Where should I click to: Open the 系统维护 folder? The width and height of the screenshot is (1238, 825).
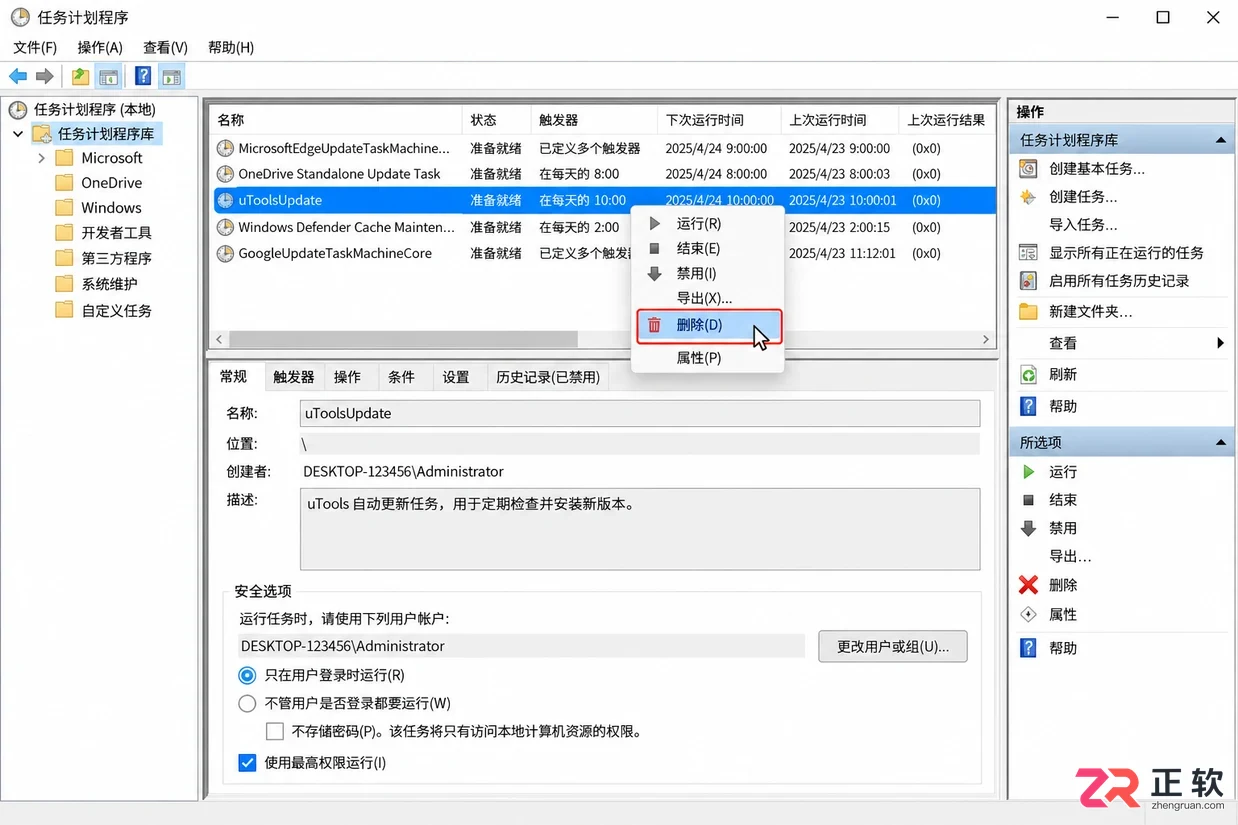point(109,284)
